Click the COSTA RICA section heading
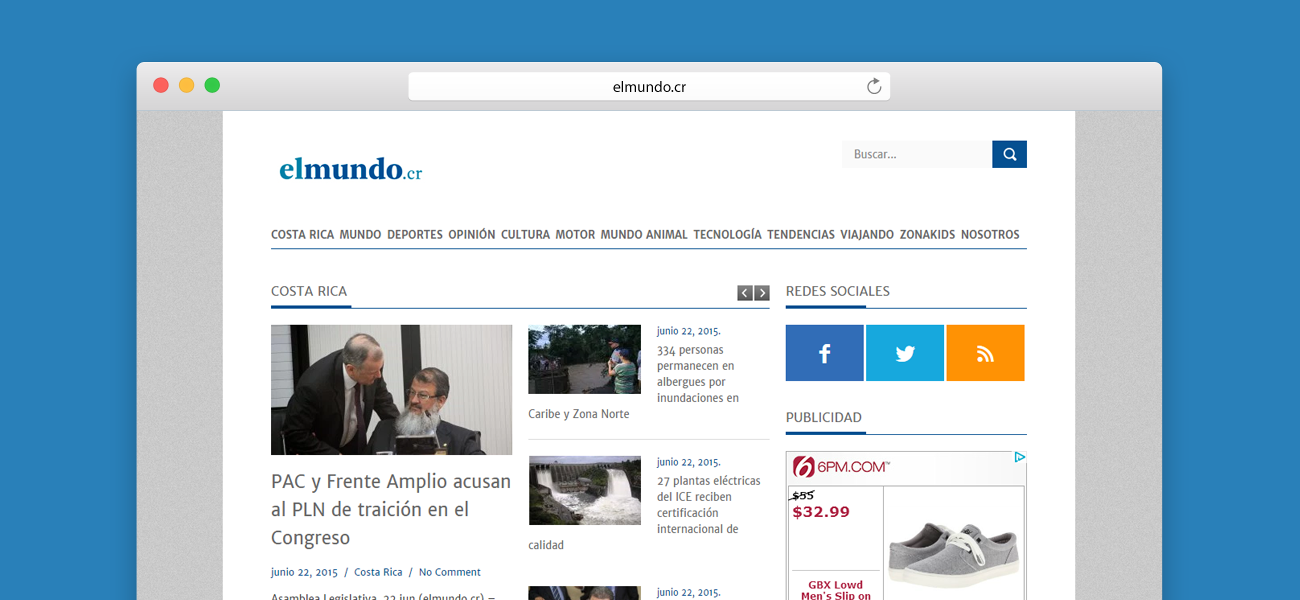Image resolution: width=1300 pixels, height=600 pixels. pyautogui.click(x=309, y=291)
